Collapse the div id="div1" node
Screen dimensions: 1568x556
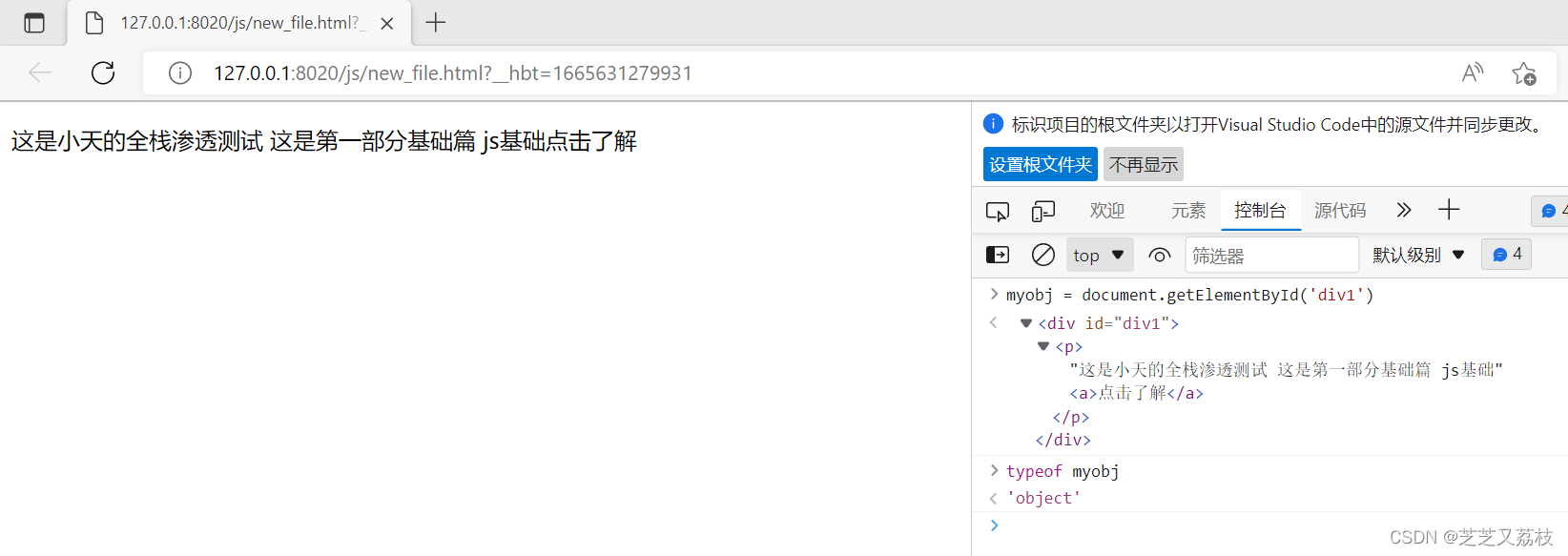pos(1026,323)
